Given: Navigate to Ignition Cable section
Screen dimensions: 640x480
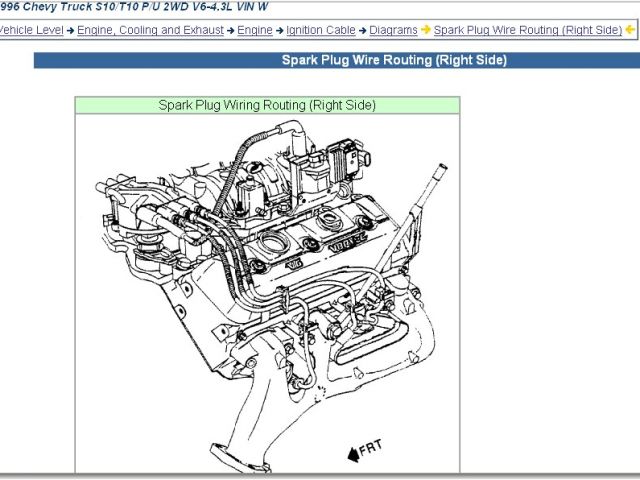Looking at the screenshot, I should tap(314, 30).
